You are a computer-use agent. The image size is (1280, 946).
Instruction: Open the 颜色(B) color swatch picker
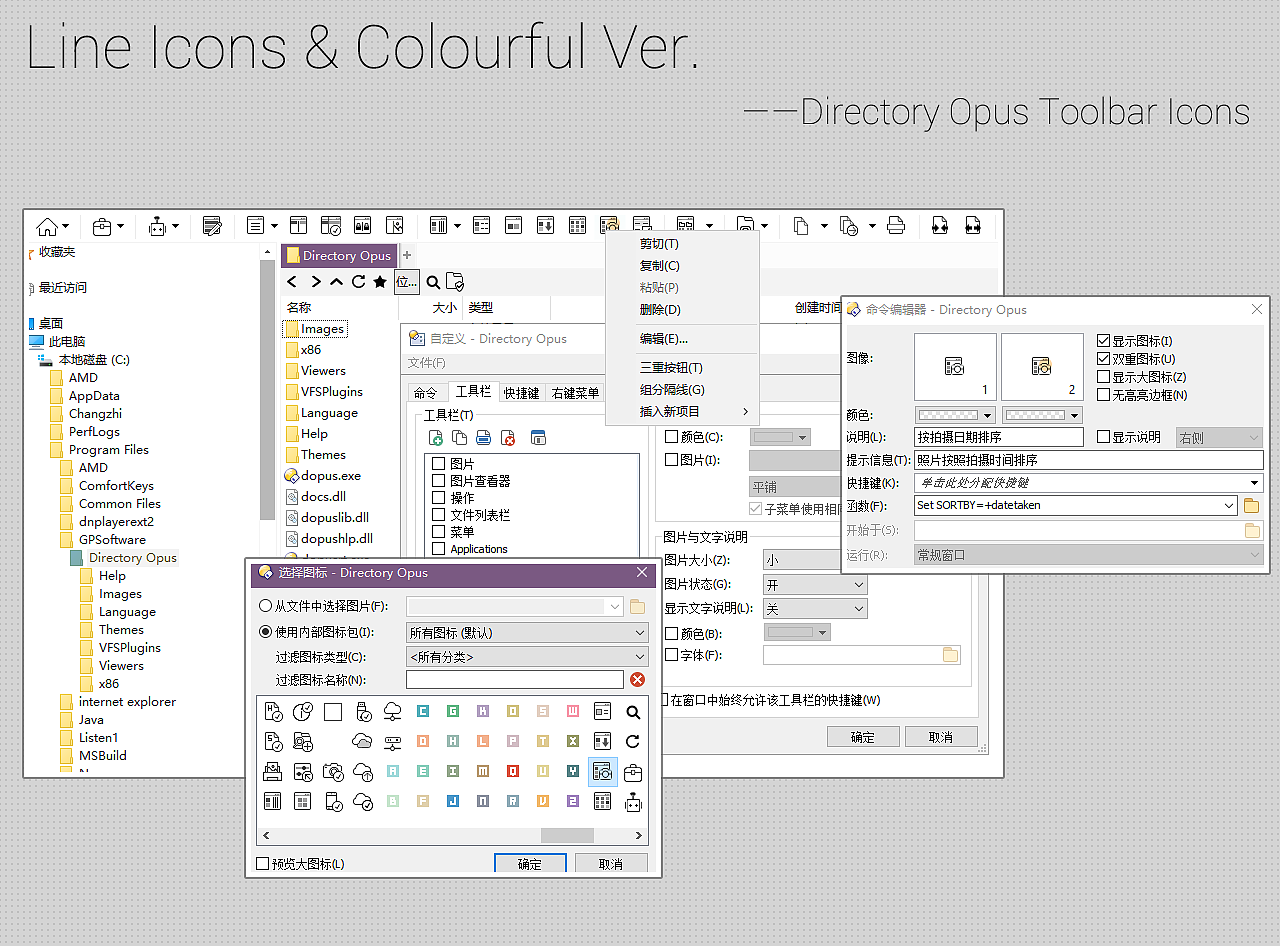(x=797, y=633)
